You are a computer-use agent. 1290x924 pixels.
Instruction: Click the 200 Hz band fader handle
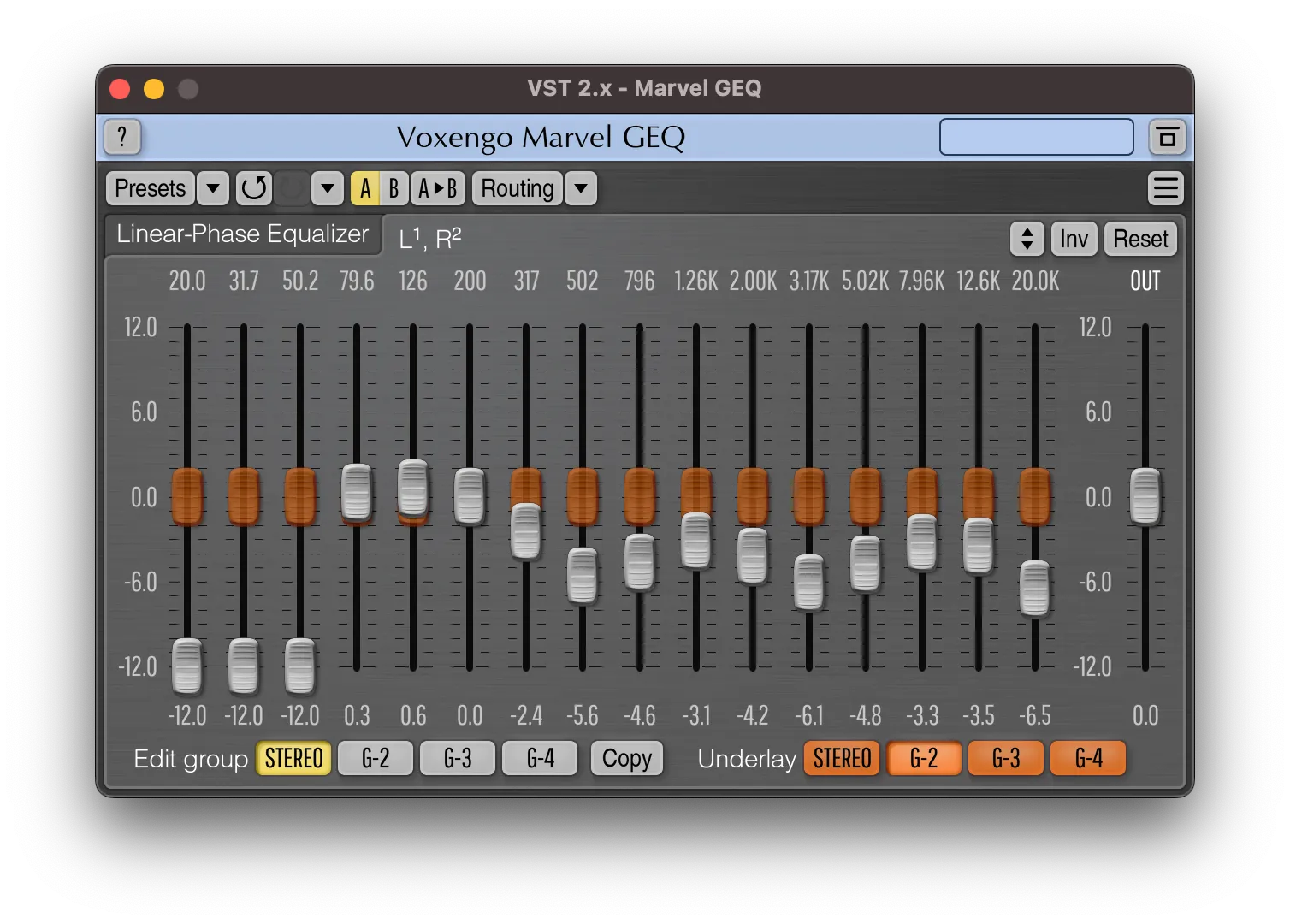point(470,496)
